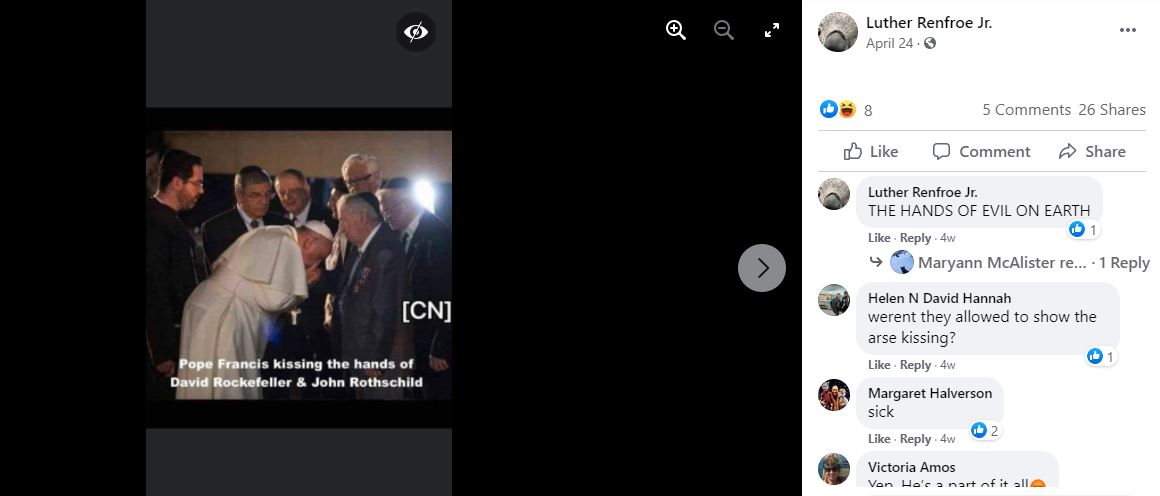This screenshot has height=496, width=1160.
Task: Open the April 24 post timestamp
Action: pyautogui.click(x=889, y=43)
